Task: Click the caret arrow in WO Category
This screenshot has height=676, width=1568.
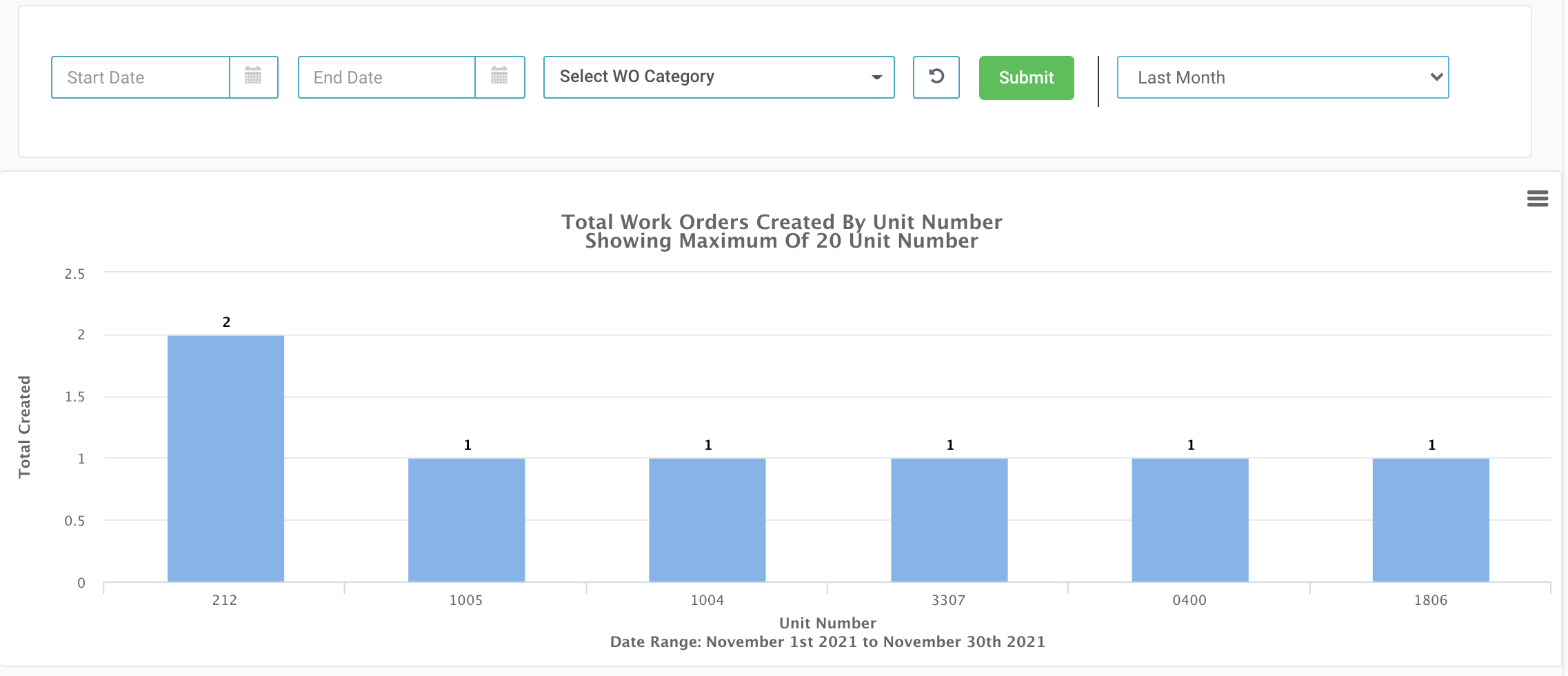Action: (876, 77)
